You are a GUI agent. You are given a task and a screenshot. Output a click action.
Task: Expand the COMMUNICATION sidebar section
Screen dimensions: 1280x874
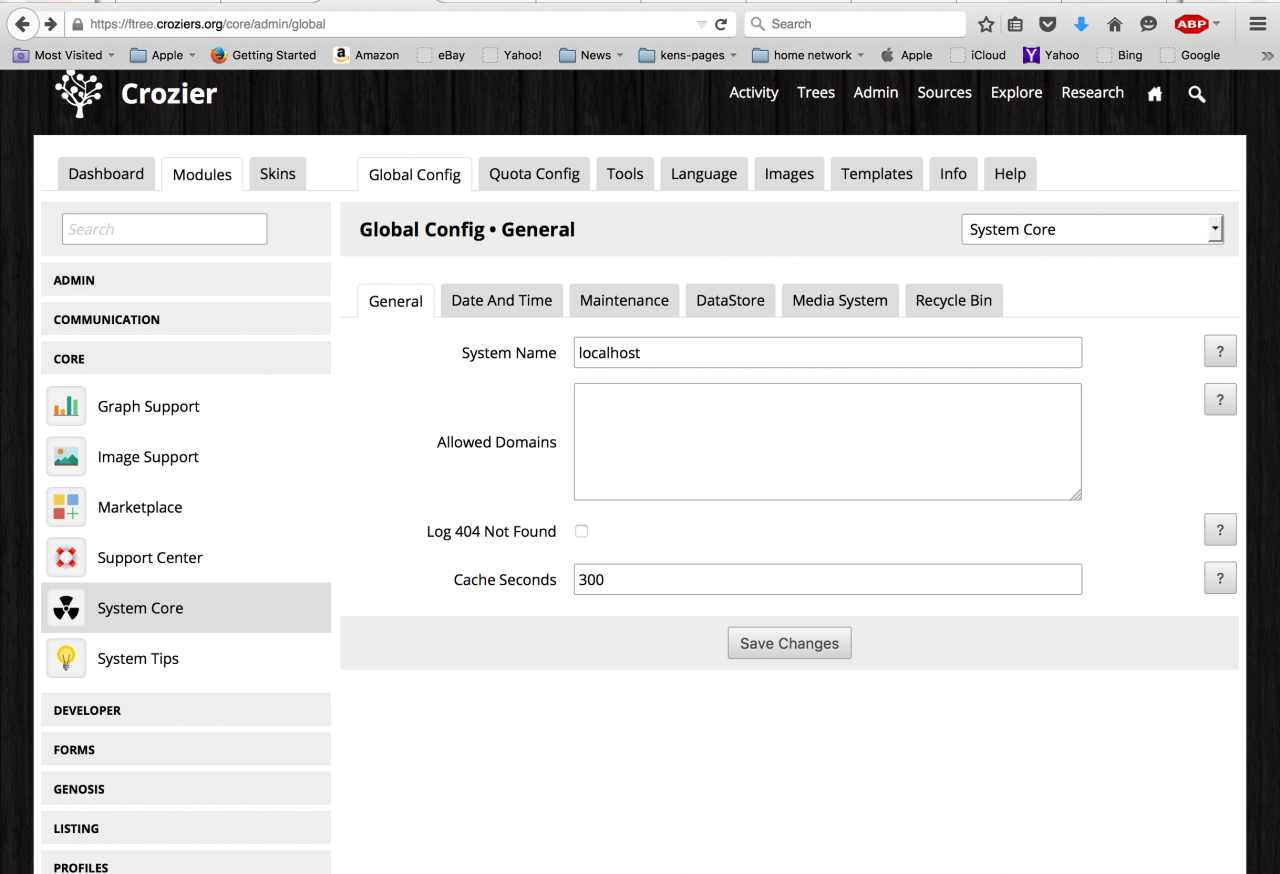pyautogui.click(x=186, y=319)
